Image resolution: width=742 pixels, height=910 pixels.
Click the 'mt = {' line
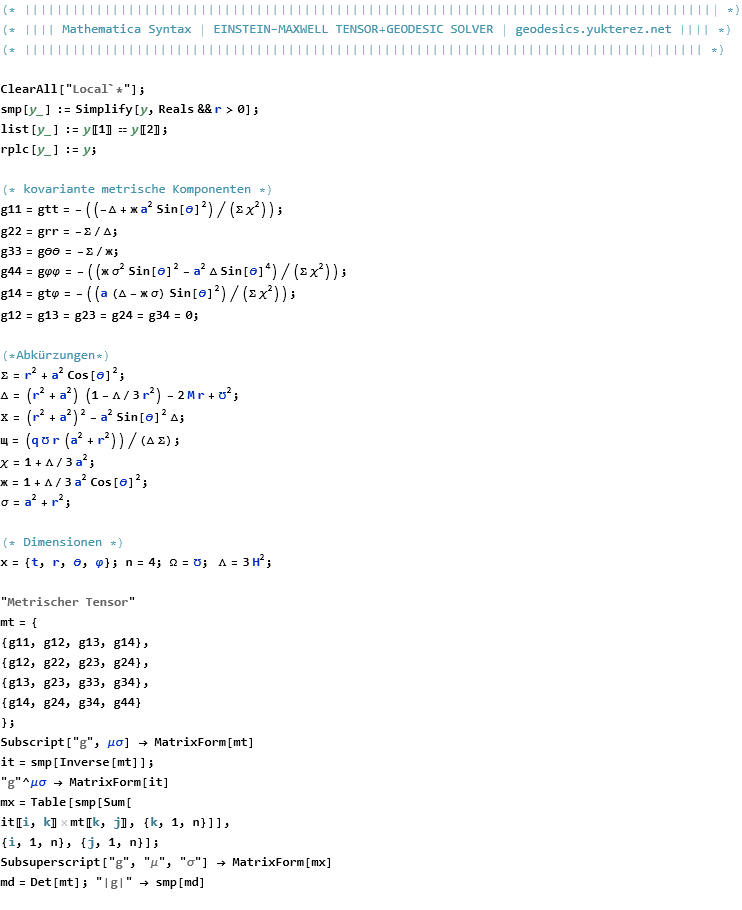[19, 622]
